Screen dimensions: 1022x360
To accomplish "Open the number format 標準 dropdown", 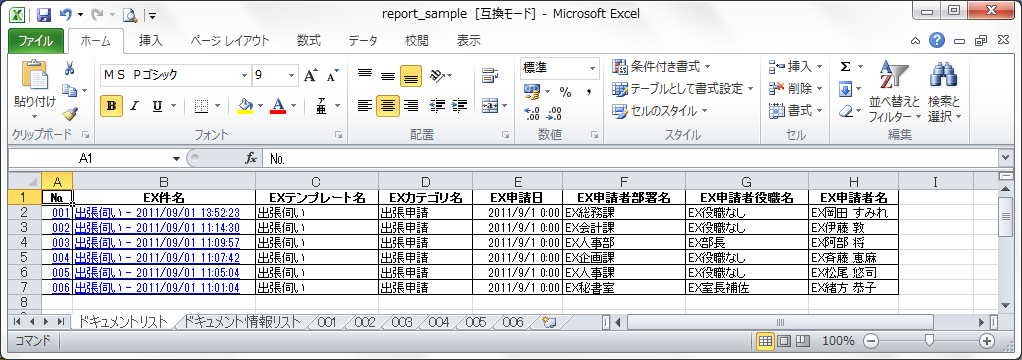I will click(592, 67).
